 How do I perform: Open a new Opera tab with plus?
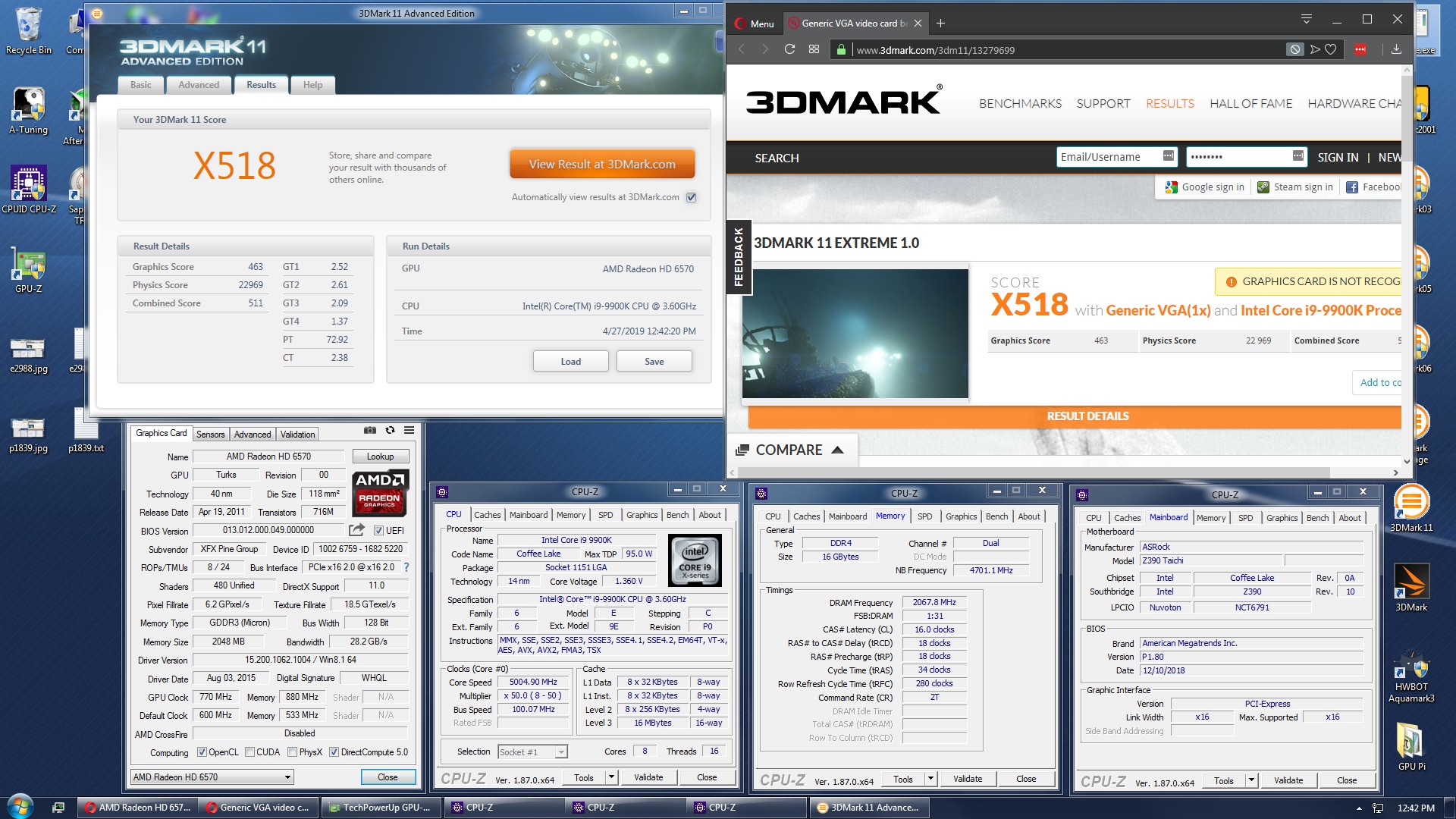pyautogui.click(x=940, y=24)
